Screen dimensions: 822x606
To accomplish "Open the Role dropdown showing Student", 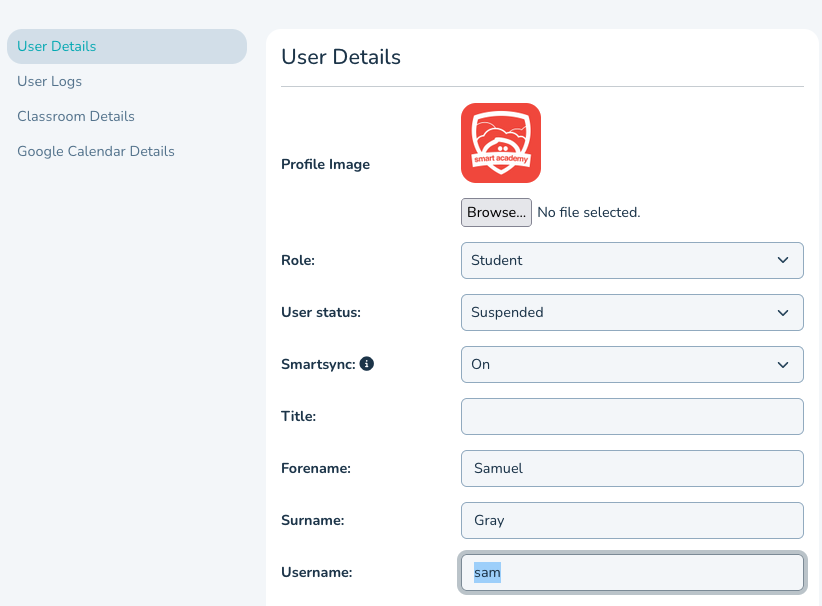I will pyautogui.click(x=632, y=260).
